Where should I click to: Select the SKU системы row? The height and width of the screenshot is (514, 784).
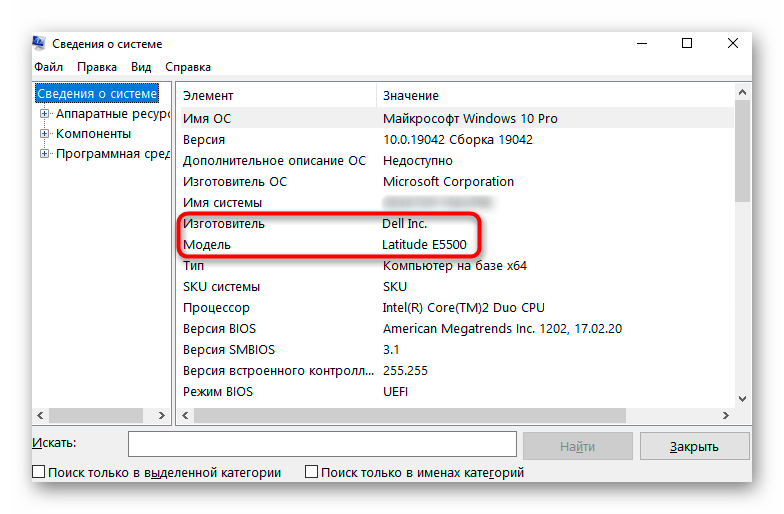(457, 286)
